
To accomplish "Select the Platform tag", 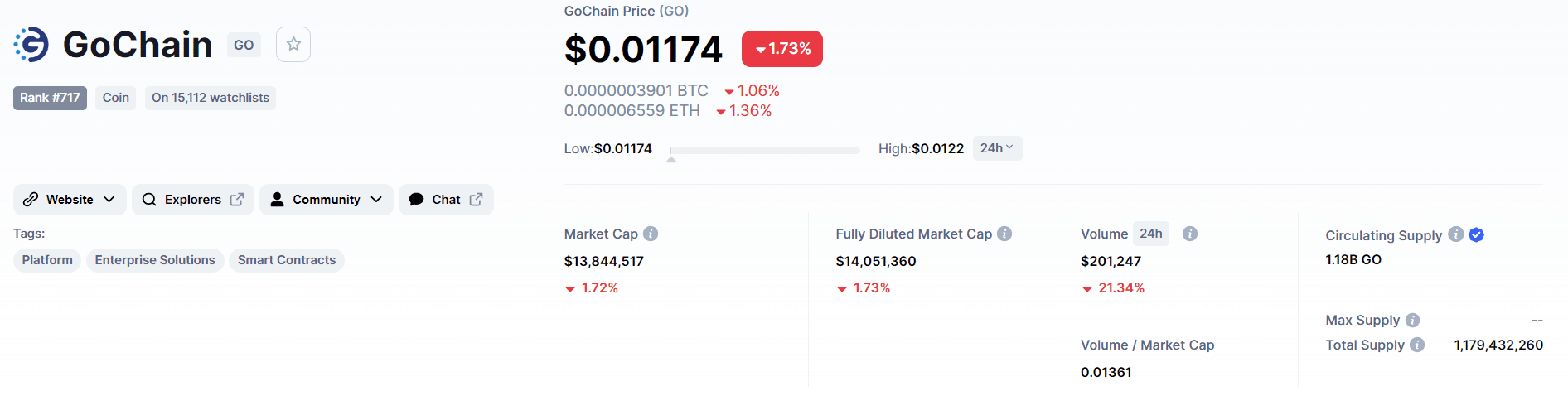I will tap(47, 260).
